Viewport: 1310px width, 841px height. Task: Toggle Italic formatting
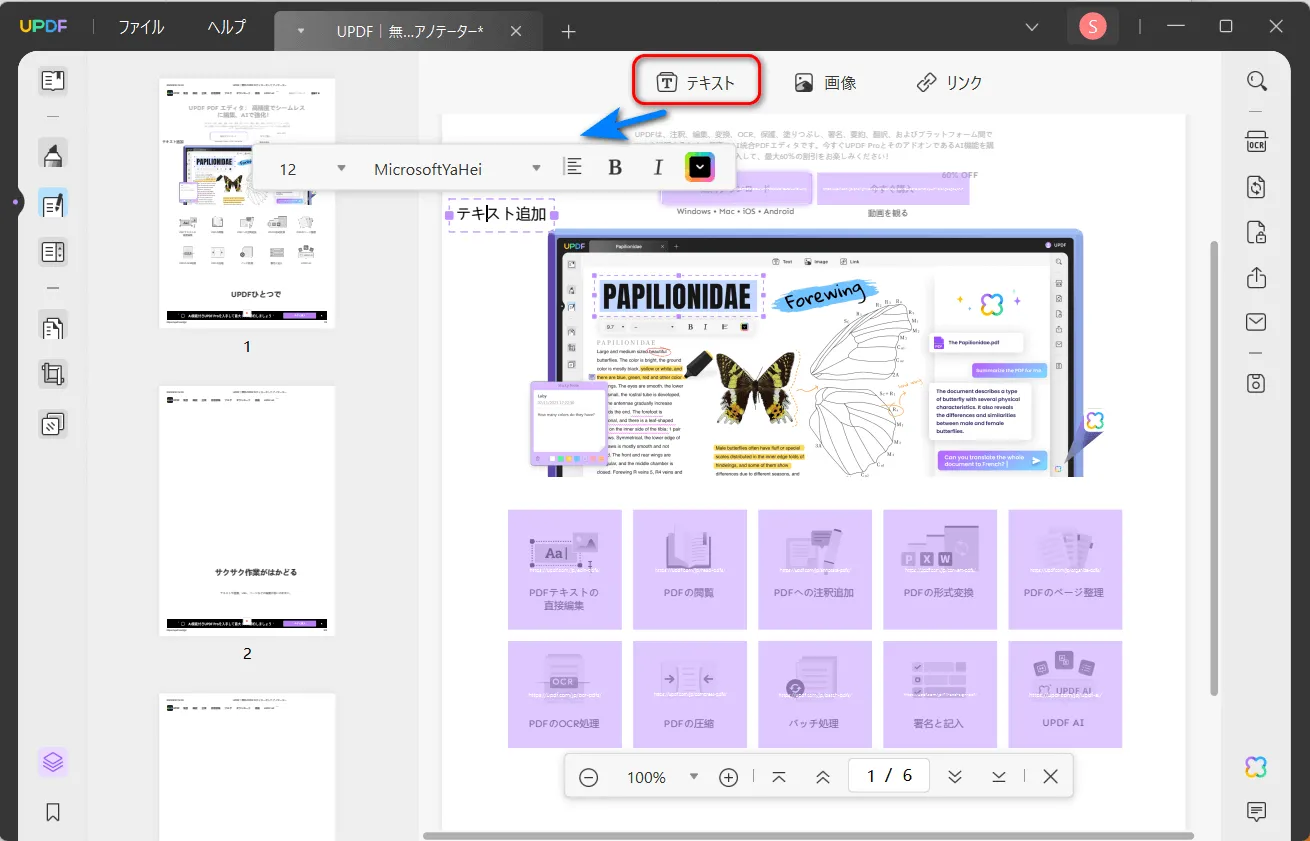pos(658,168)
